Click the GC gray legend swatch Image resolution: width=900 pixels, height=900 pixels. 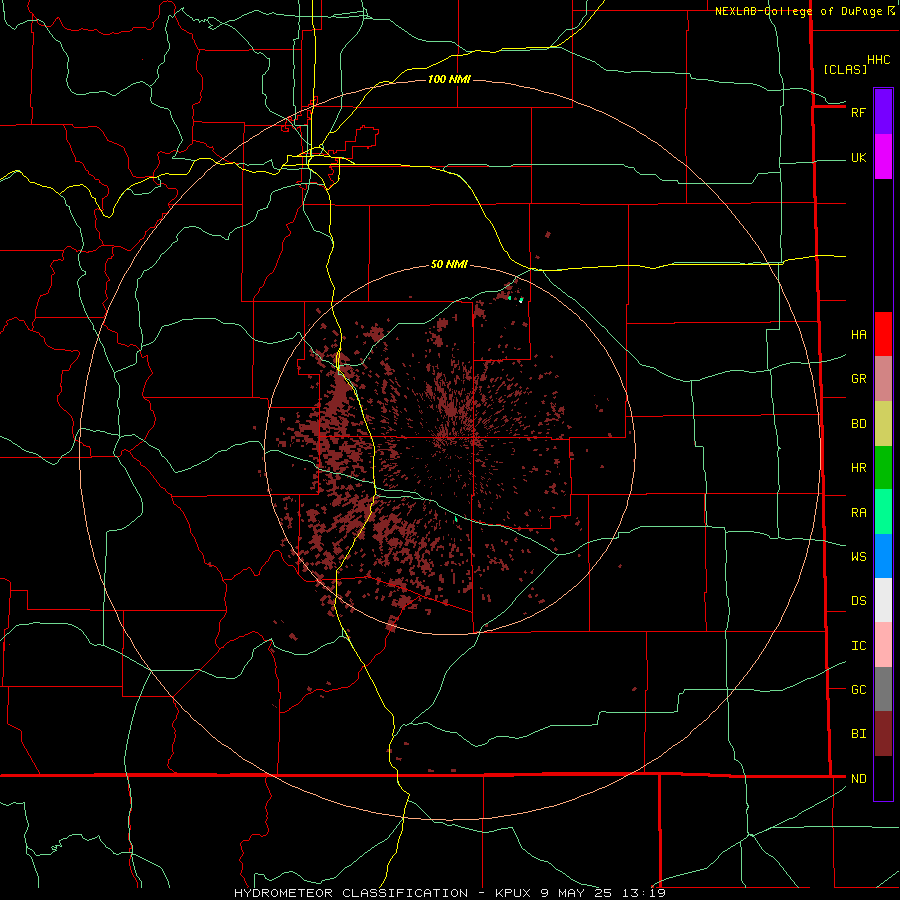pyautogui.click(x=883, y=689)
